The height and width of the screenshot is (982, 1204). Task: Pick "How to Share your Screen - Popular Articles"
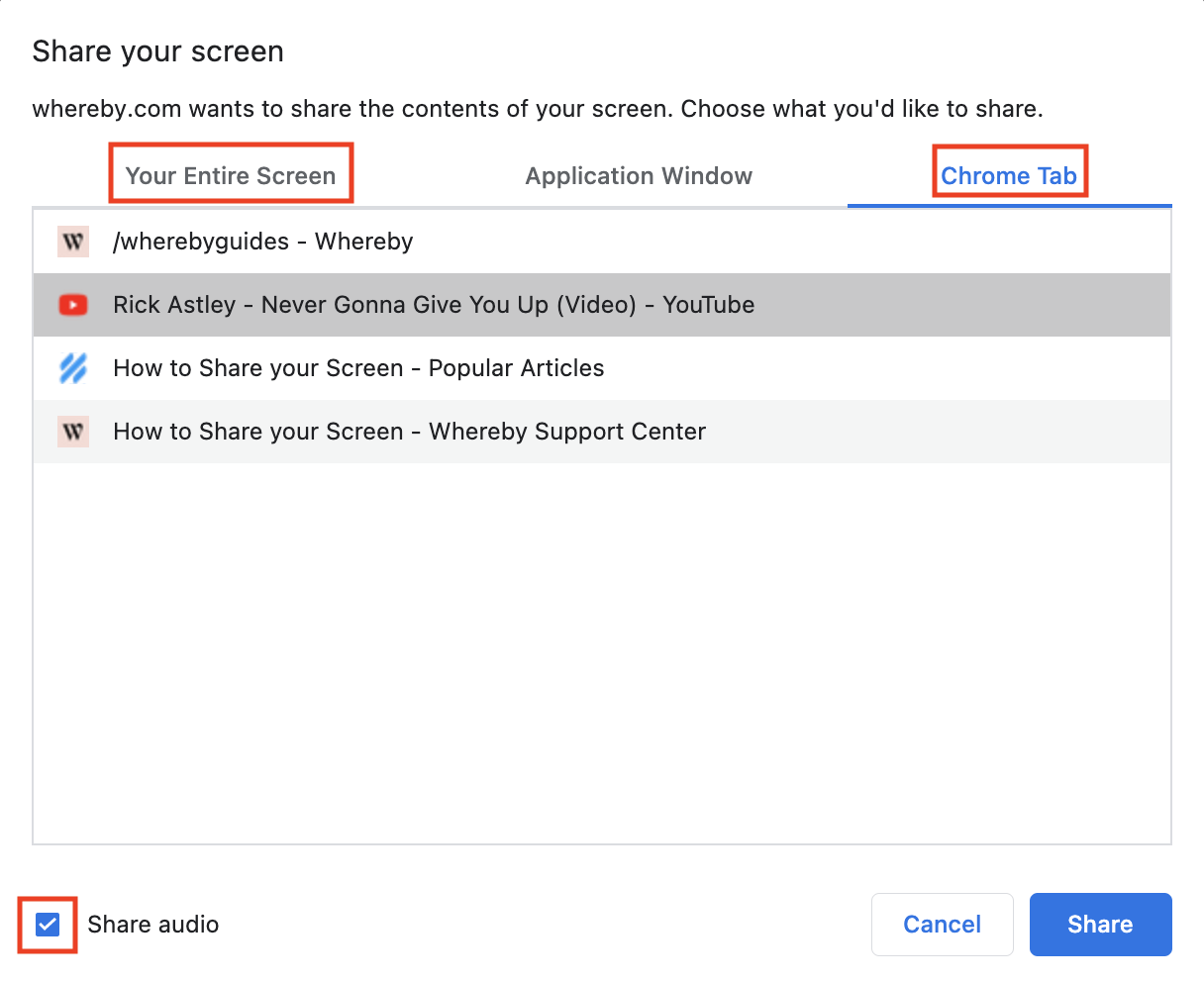(x=358, y=368)
